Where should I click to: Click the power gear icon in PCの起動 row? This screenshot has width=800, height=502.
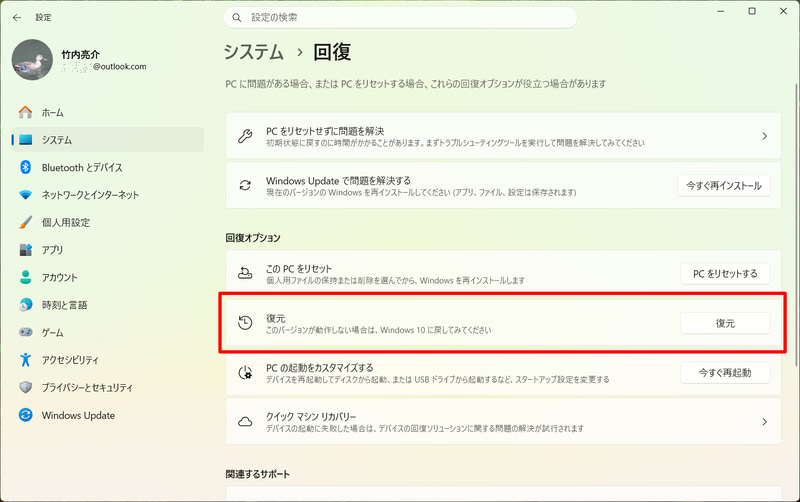(x=245, y=372)
